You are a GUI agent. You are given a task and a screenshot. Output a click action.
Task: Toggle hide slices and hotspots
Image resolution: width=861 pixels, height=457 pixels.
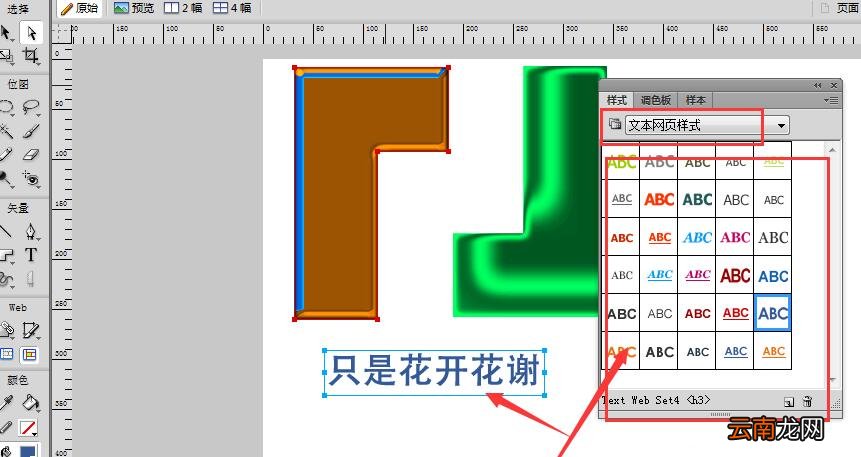coord(7,354)
